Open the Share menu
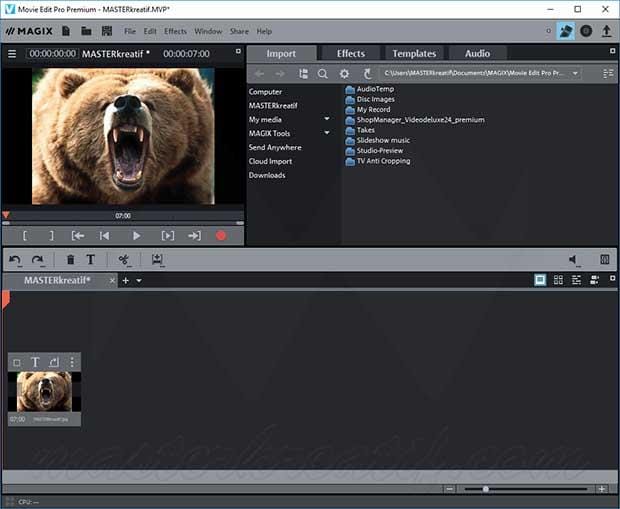 tap(239, 31)
